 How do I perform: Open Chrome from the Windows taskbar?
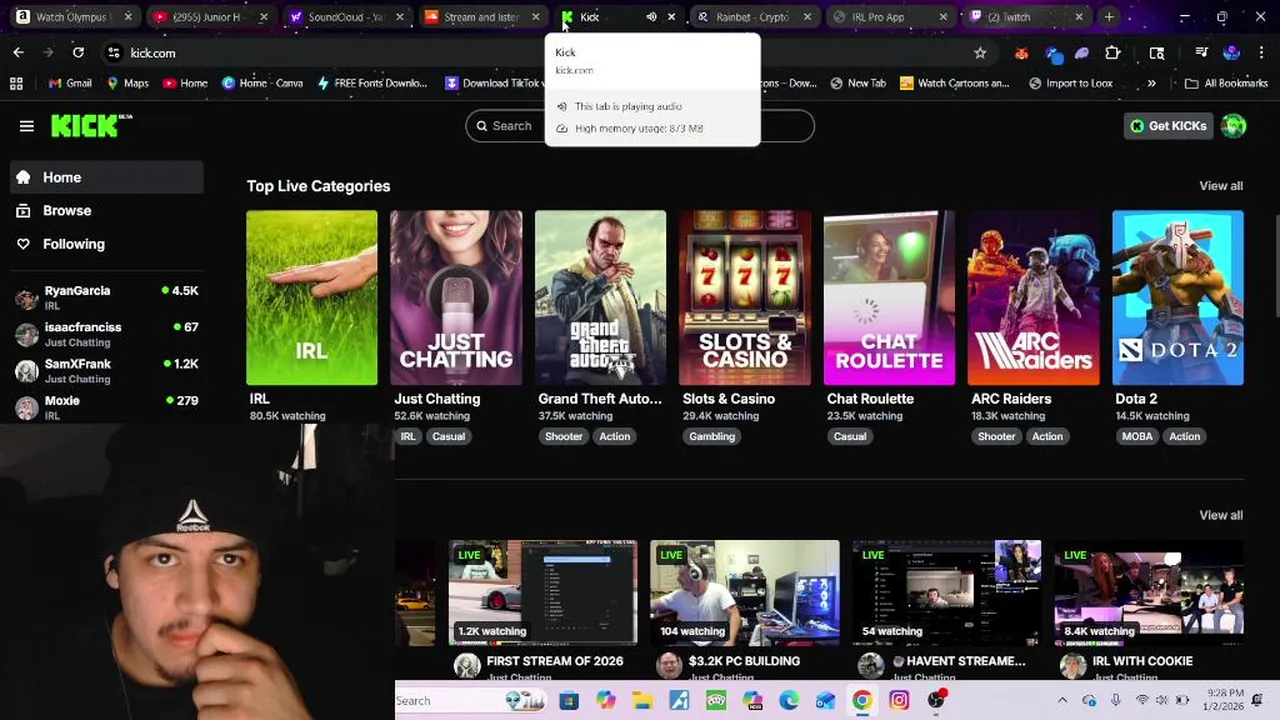pos(861,700)
